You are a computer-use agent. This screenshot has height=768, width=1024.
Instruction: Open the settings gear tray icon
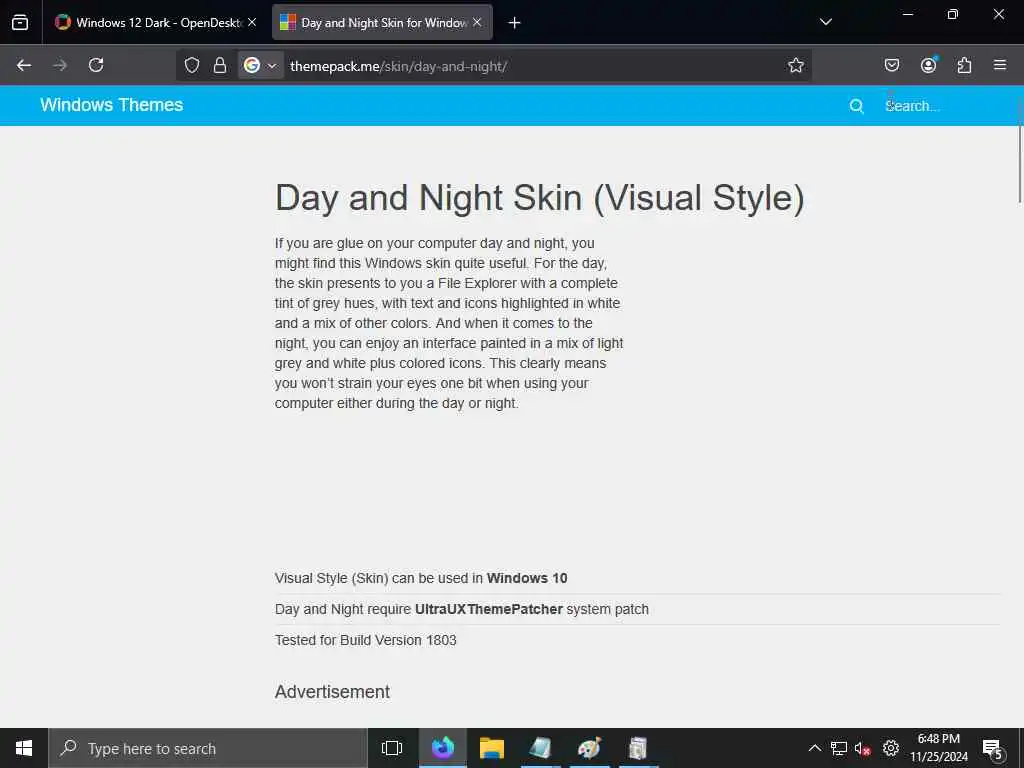tap(891, 748)
